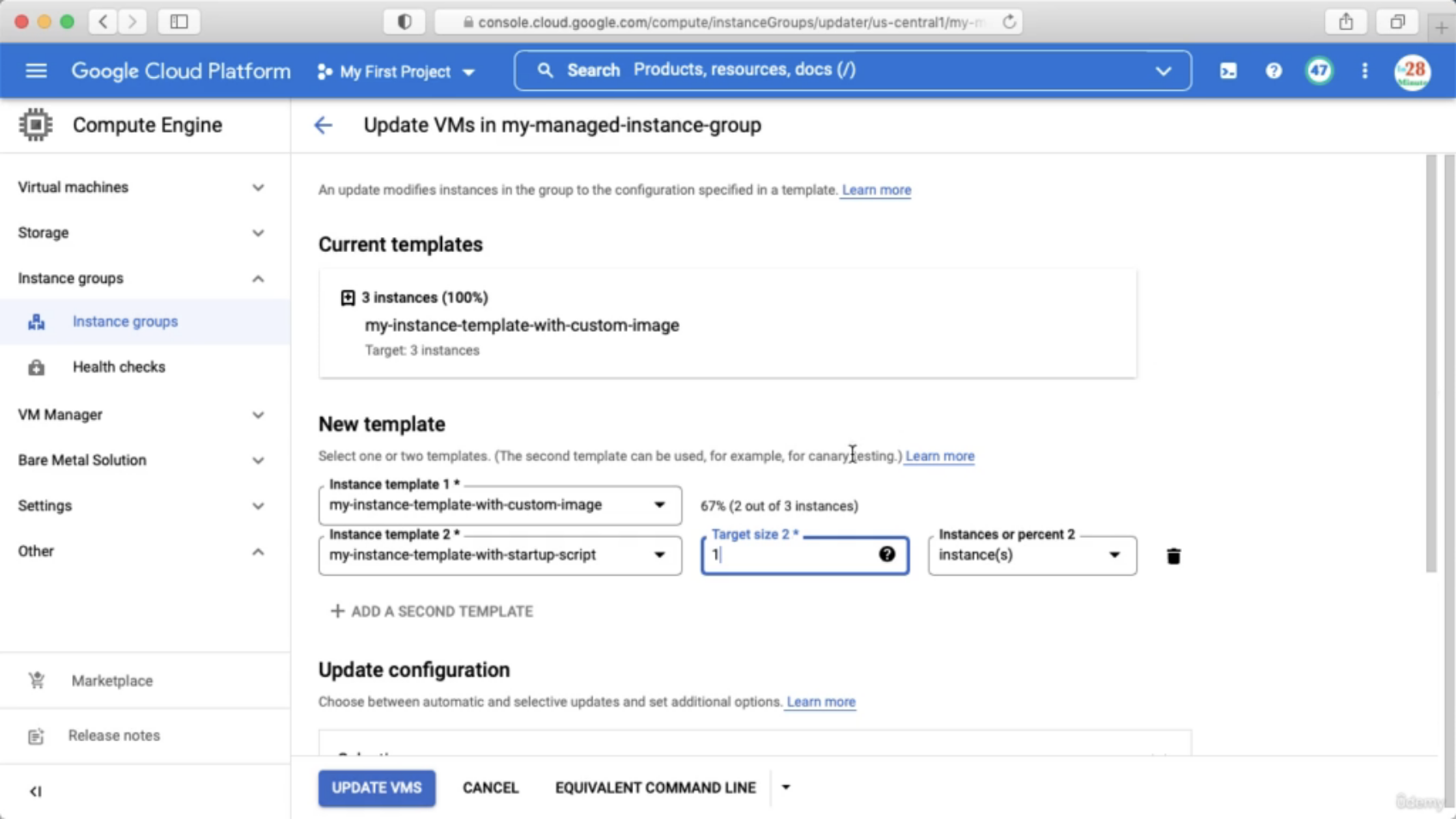Screen dimensions: 1456x819
Task: Click my-instance-template-with-custom-image current template text
Action: click(522, 326)
